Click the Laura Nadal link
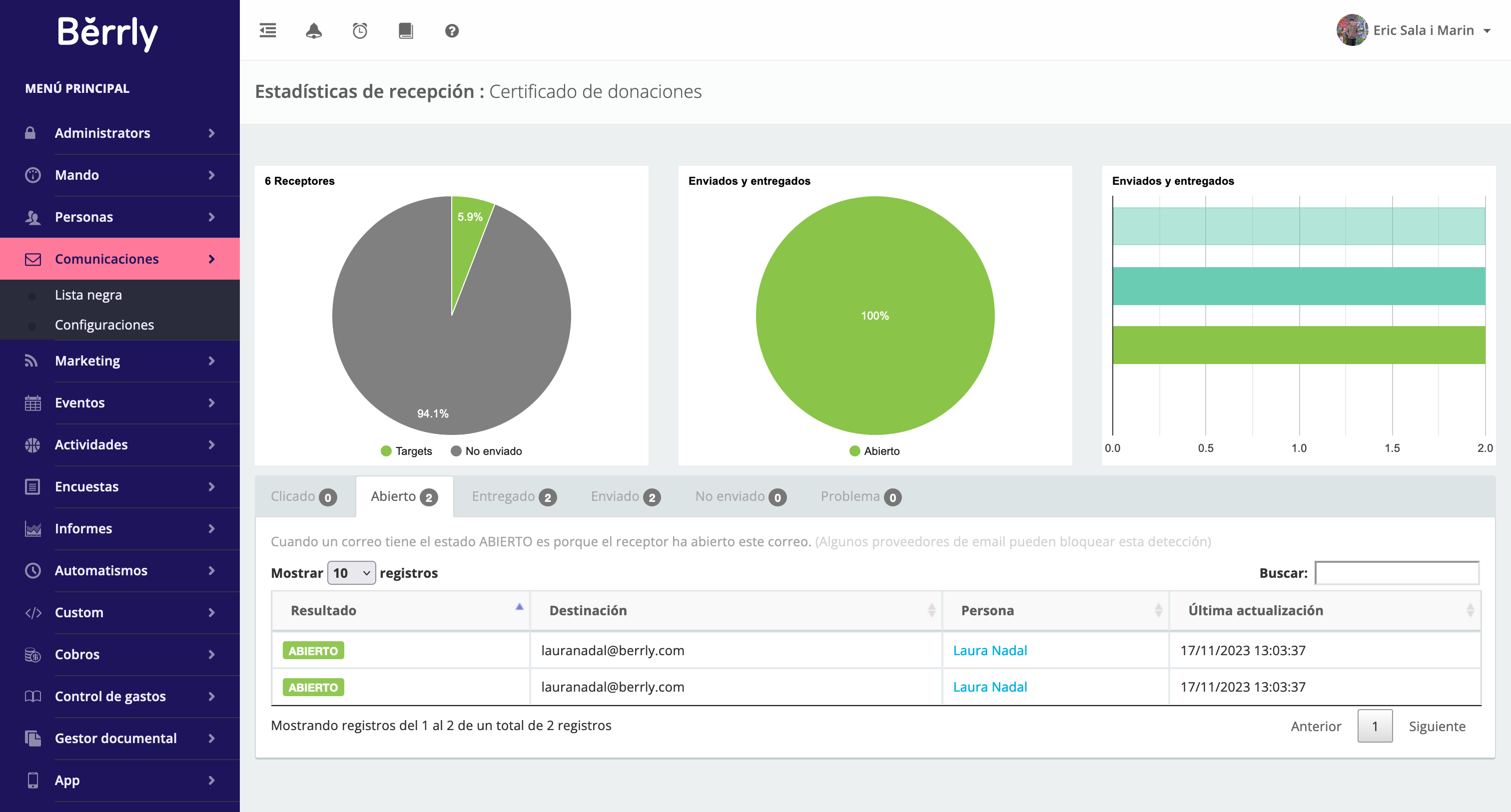Image resolution: width=1511 pixels, height=812 pixels. (989, 650)
